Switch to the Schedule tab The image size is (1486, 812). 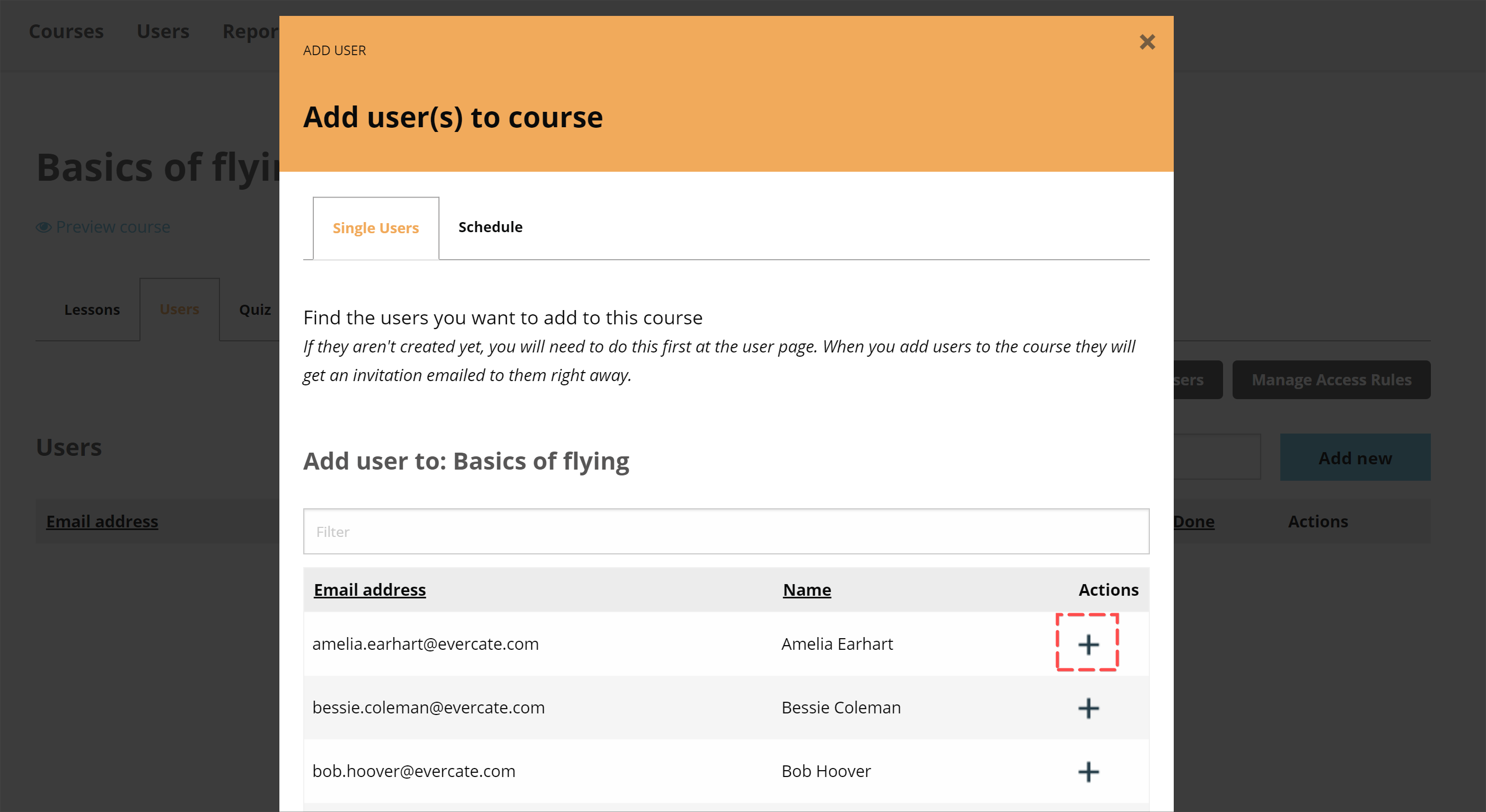tap(490, 227)
